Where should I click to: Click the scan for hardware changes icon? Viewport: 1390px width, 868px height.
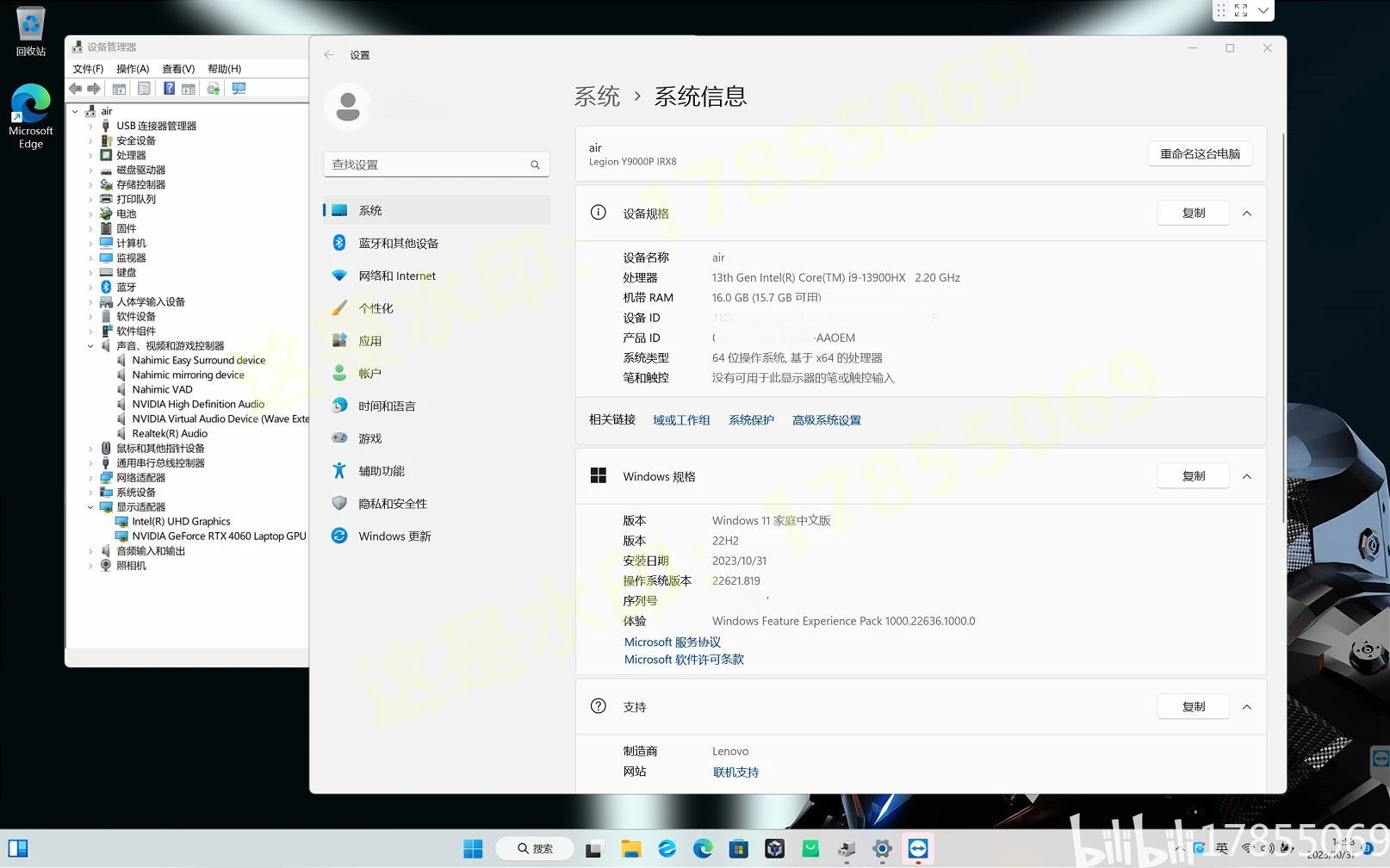coord(239,89)
